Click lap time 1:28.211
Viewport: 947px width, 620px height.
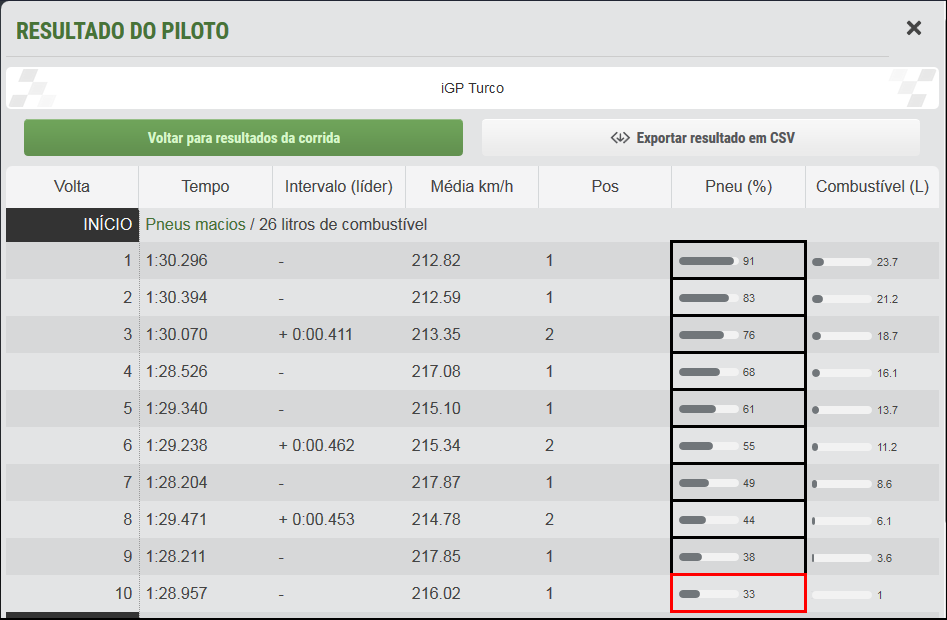coord(176,557)
